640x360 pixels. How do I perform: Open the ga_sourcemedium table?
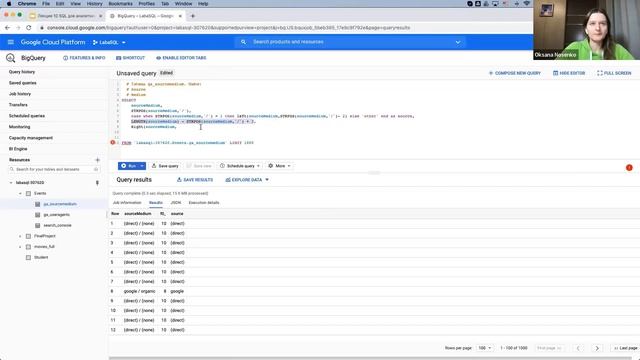[x=60, y=204]
